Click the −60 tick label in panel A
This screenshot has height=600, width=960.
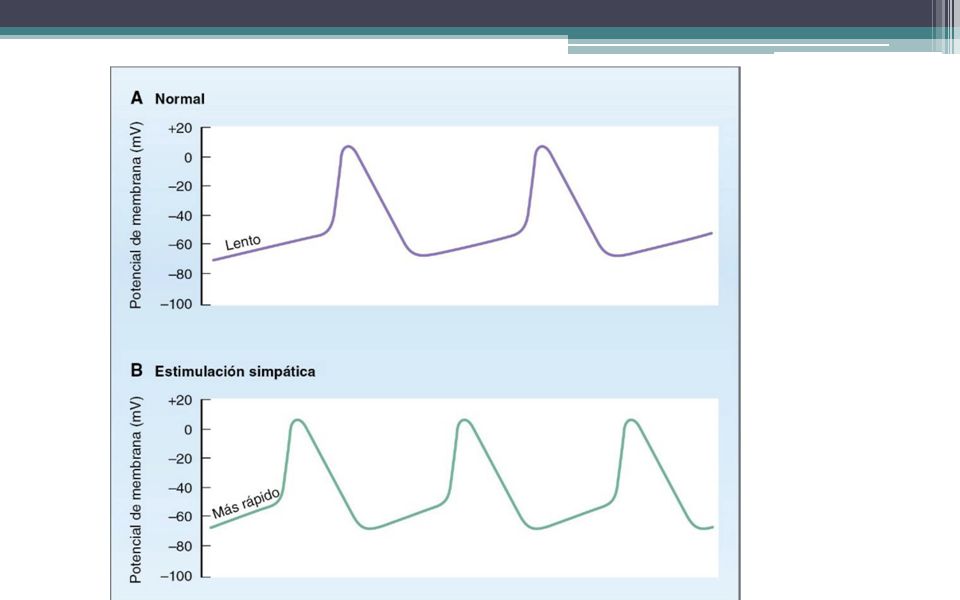[180, 244]
